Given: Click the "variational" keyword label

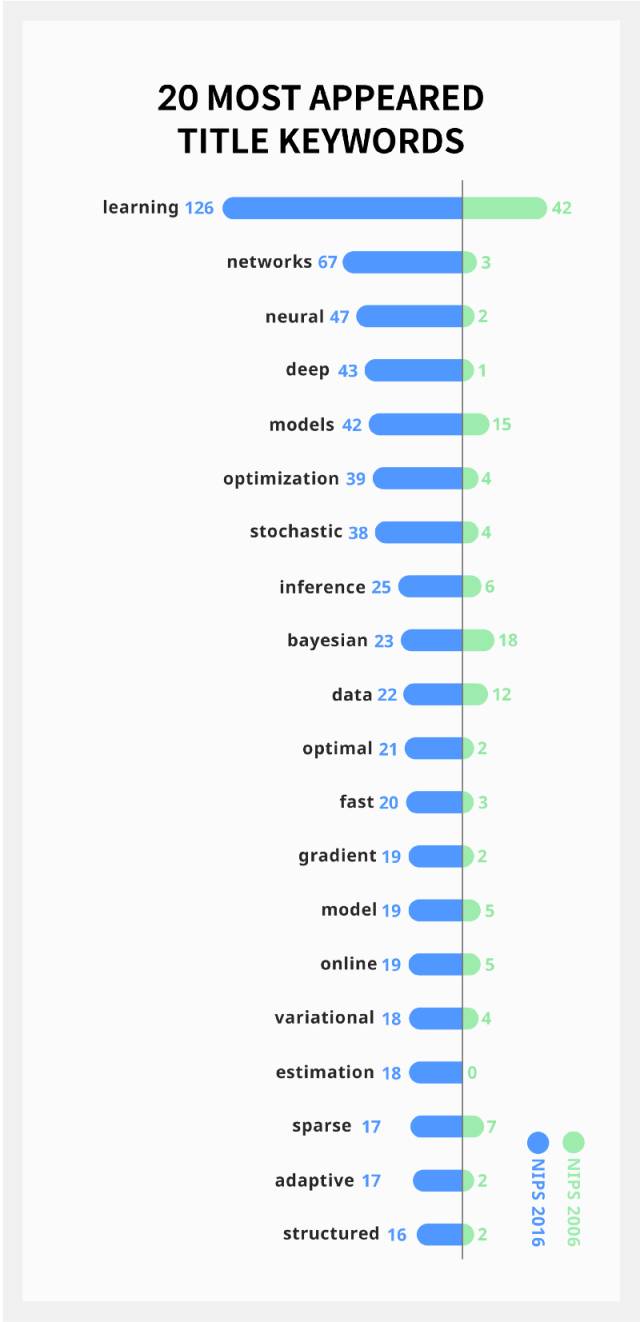Looking at the screenshot, I should [x=324, y=1018].
